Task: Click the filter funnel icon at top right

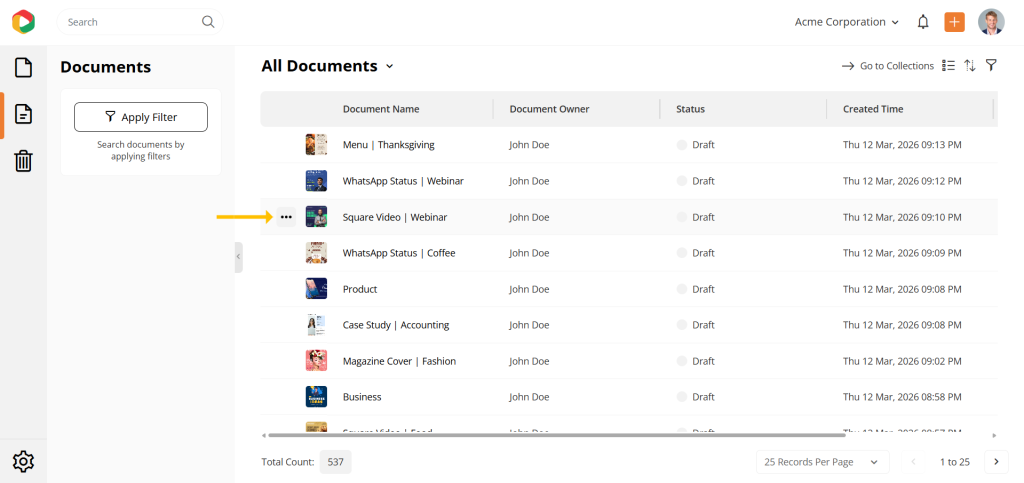Action: (x=991, y=66)
